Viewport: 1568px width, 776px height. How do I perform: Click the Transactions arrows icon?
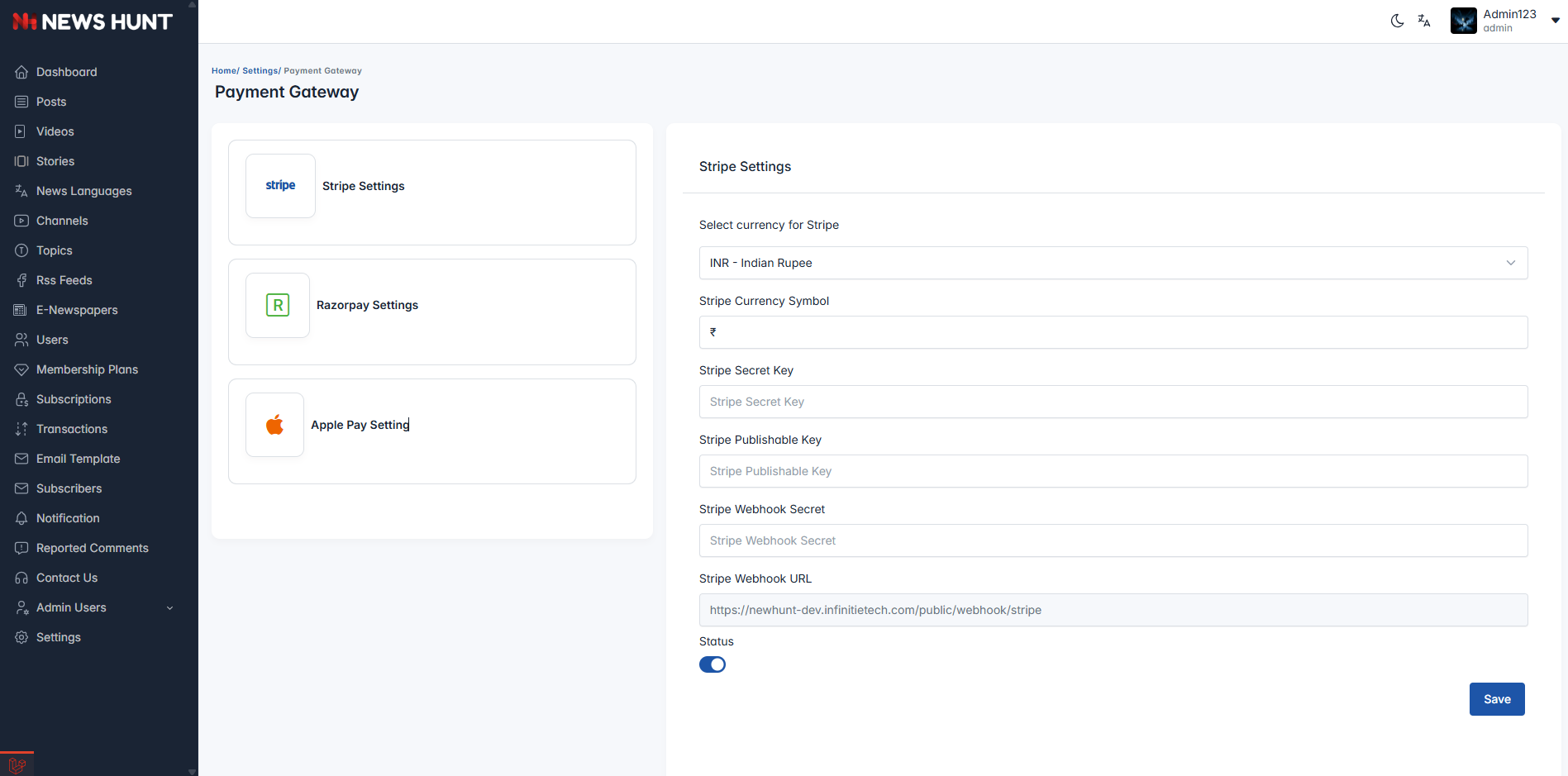[x=21, y=429]
